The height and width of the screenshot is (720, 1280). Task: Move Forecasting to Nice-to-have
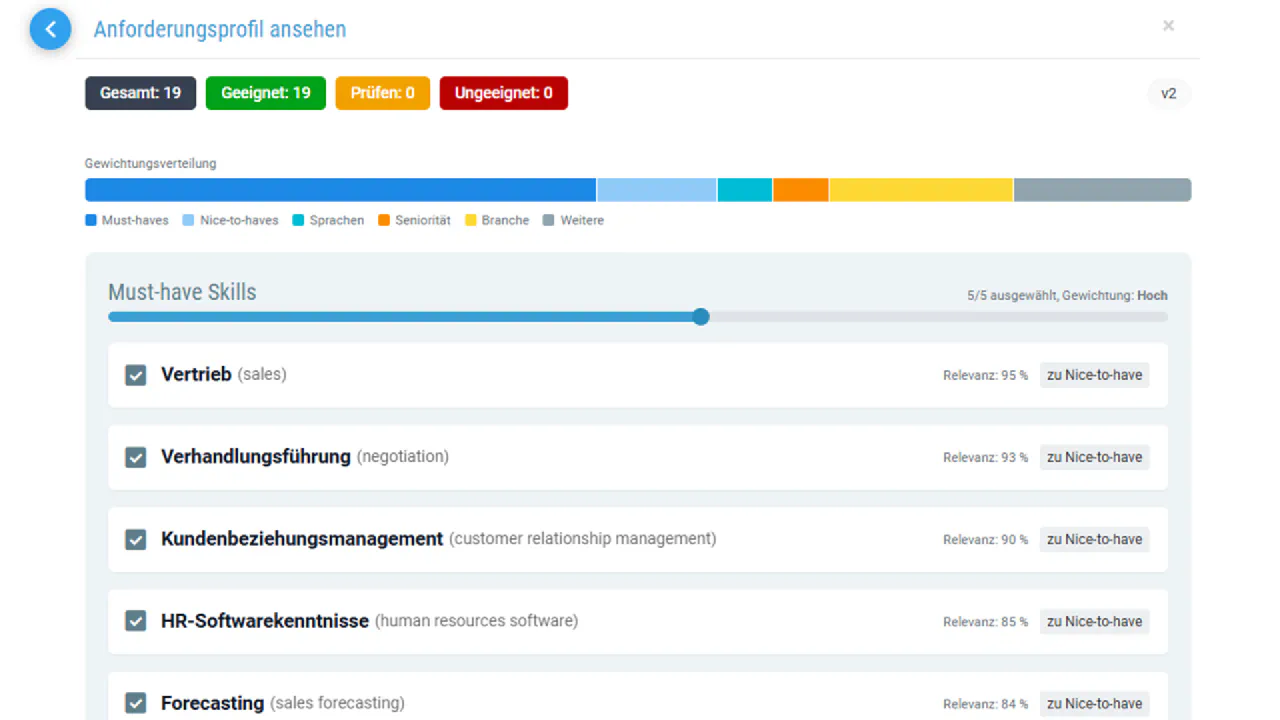(1094, 703)
